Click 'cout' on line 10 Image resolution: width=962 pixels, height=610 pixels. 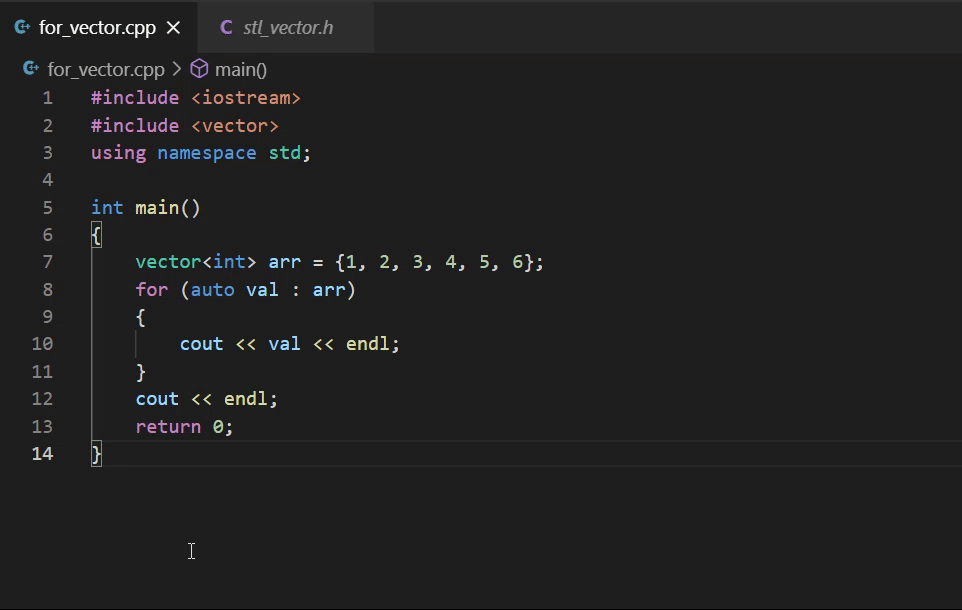[201, 344]
